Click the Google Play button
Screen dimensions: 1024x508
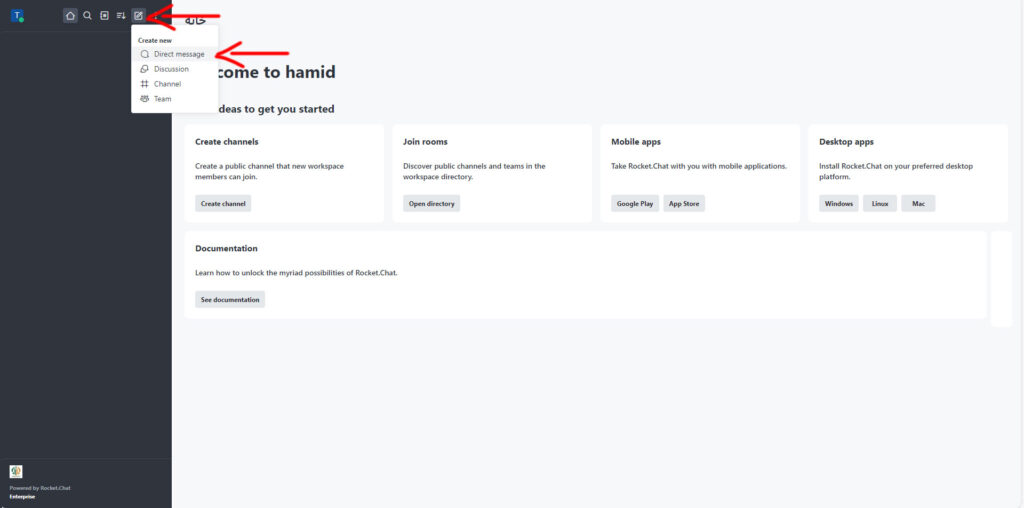(x=634, y=203)
